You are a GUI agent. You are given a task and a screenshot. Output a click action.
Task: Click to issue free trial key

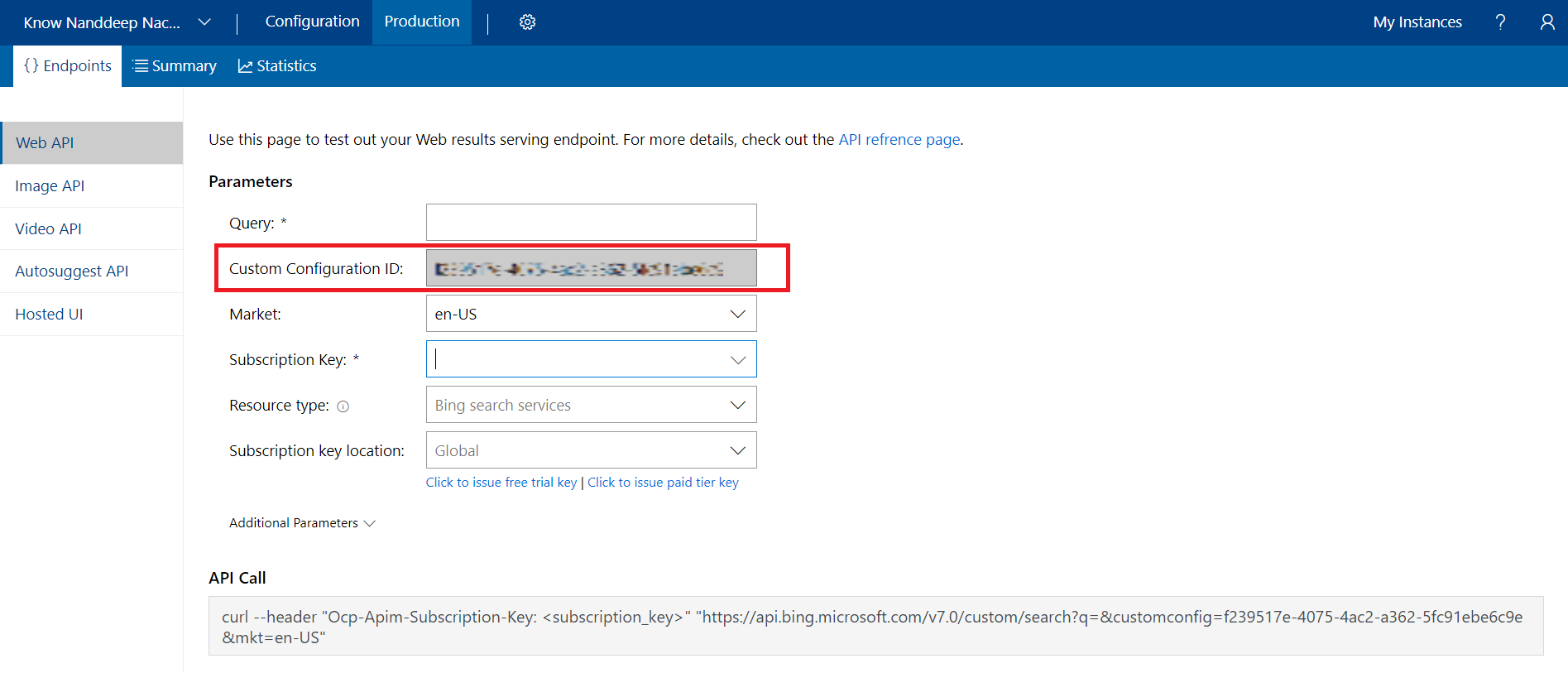click(x=501, y=483)
